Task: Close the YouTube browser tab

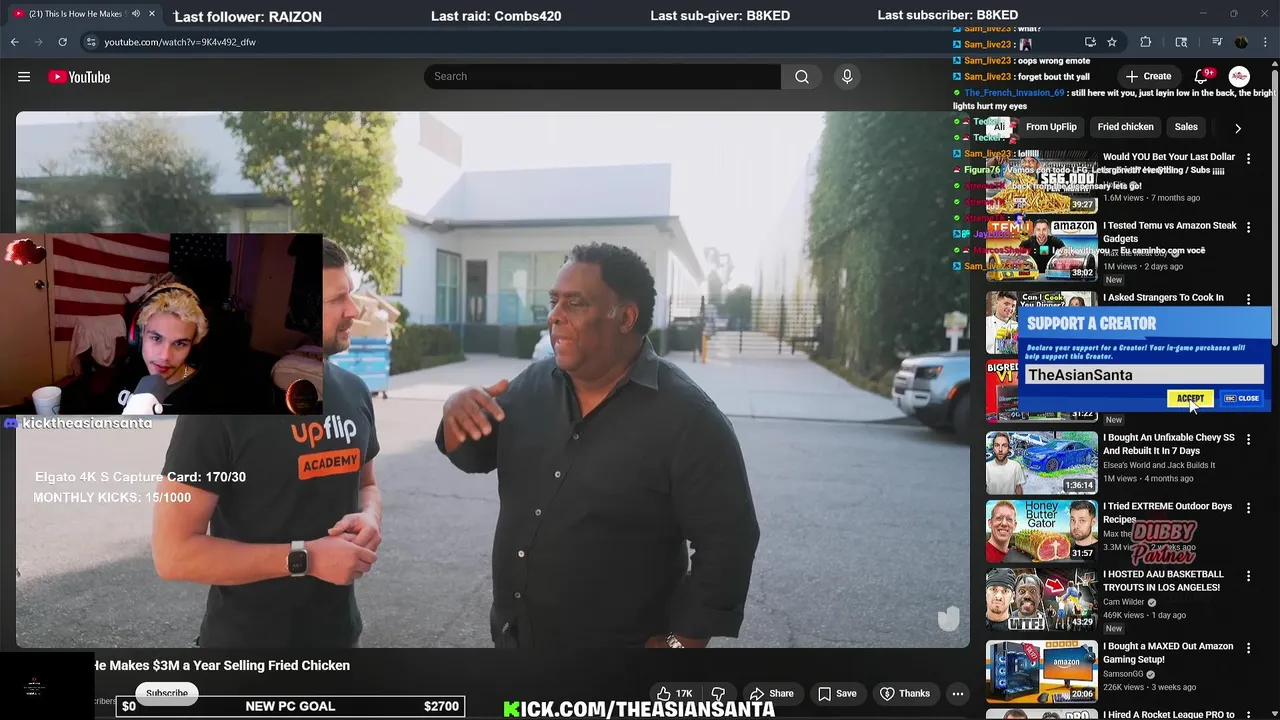Action: point(152,14)
